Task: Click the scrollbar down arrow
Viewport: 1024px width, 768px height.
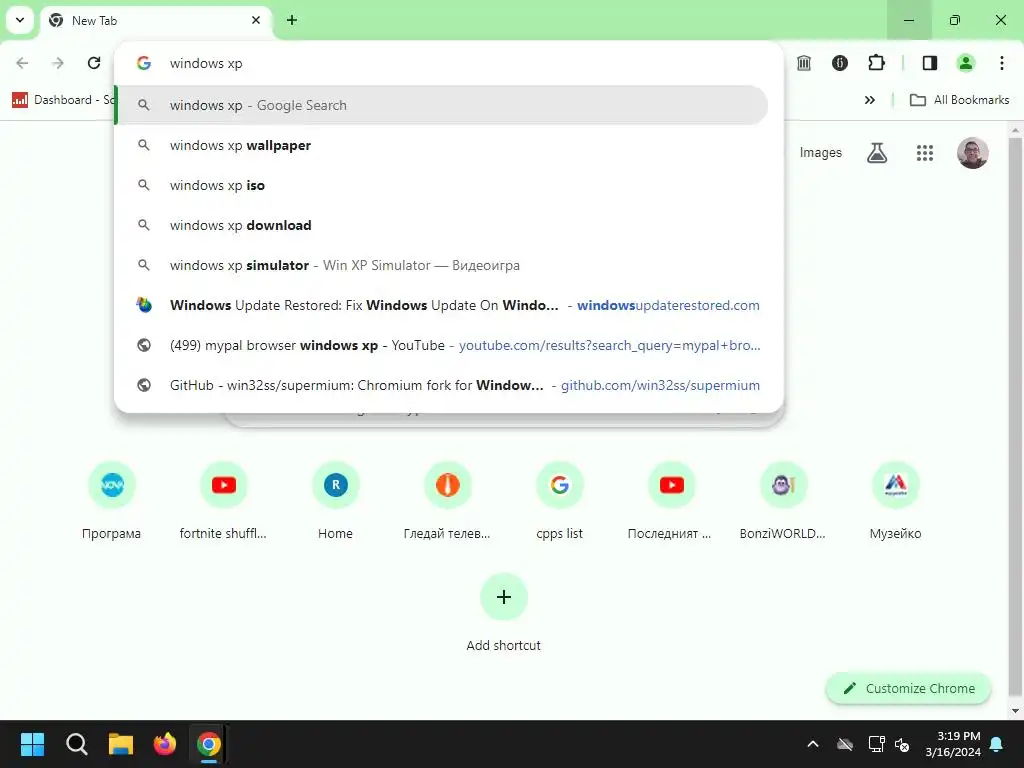Action: pos(1016,711)
